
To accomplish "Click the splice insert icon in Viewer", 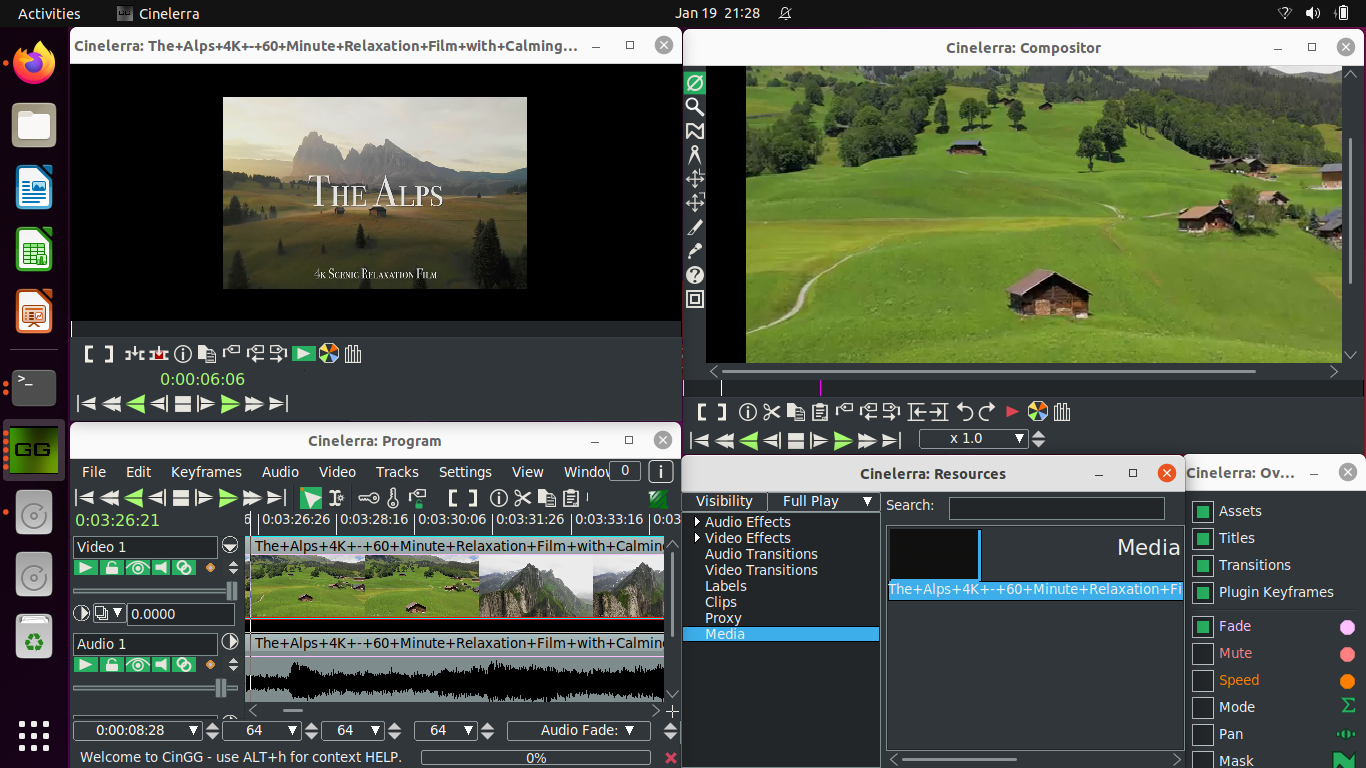I will click(134, 353).
